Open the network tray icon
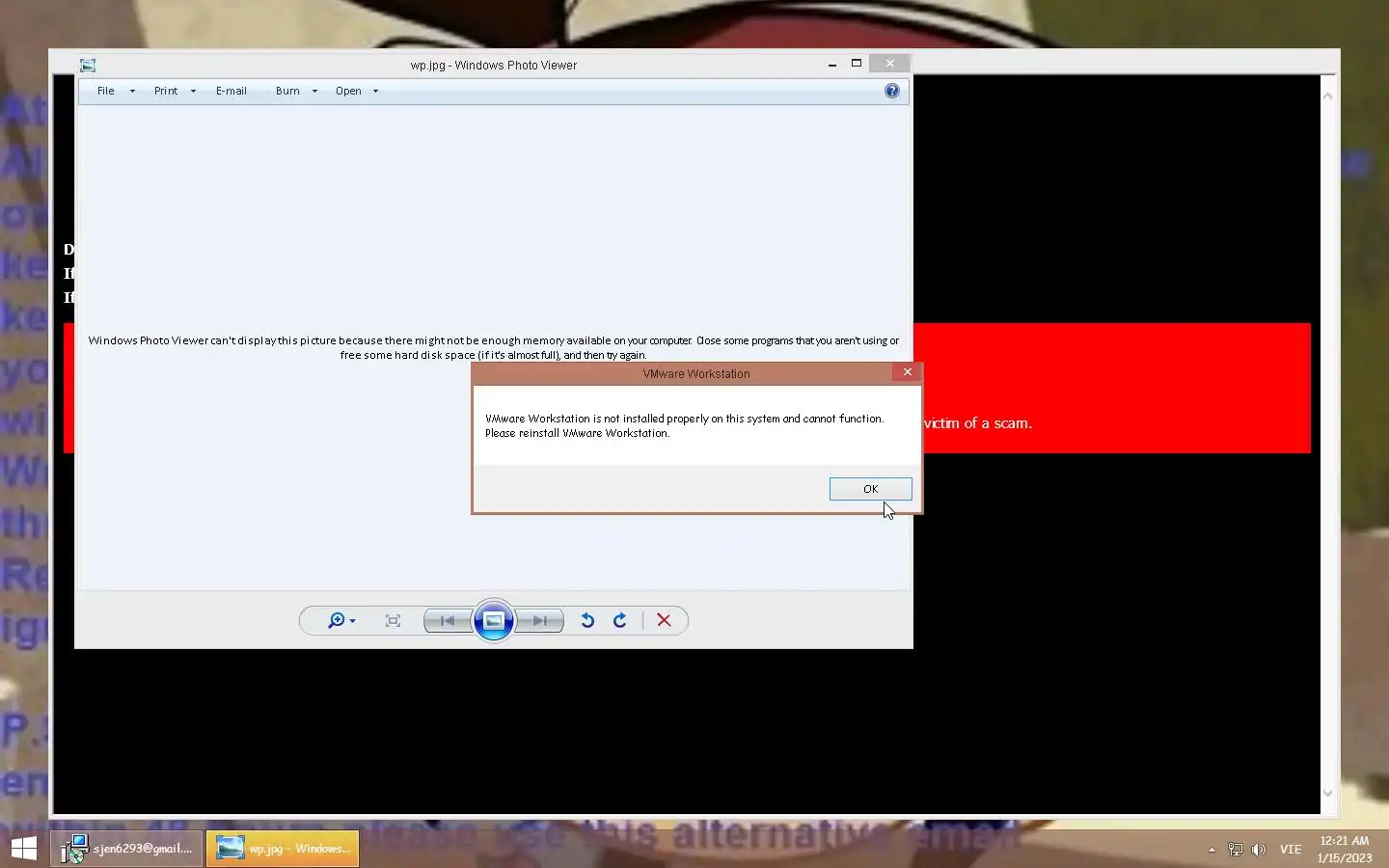The height and width of the screenshot is (868, 1389). click(x=1236, y=850)
